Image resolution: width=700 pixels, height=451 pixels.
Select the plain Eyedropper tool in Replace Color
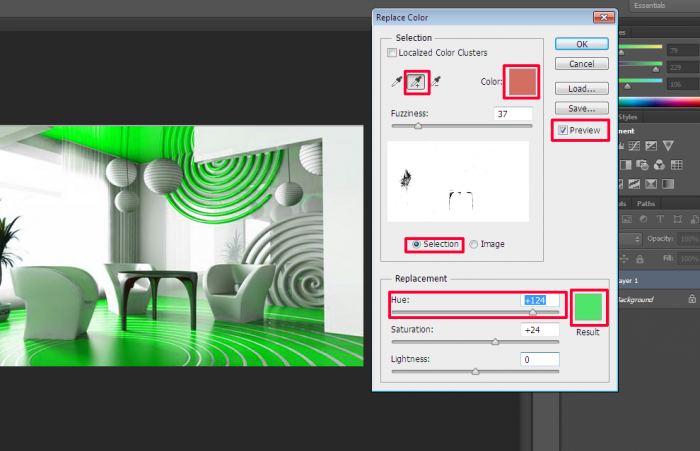pyautogui.click(x=396, y=82)
